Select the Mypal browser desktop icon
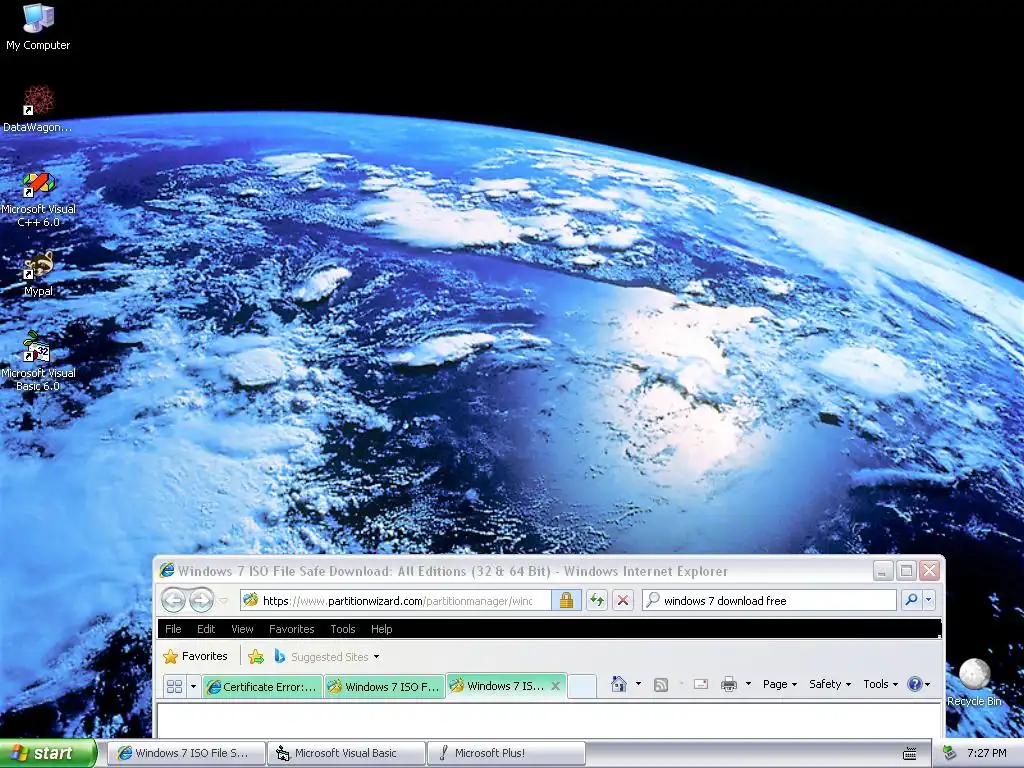1024x768 pixels. click(x=38, y=274)
